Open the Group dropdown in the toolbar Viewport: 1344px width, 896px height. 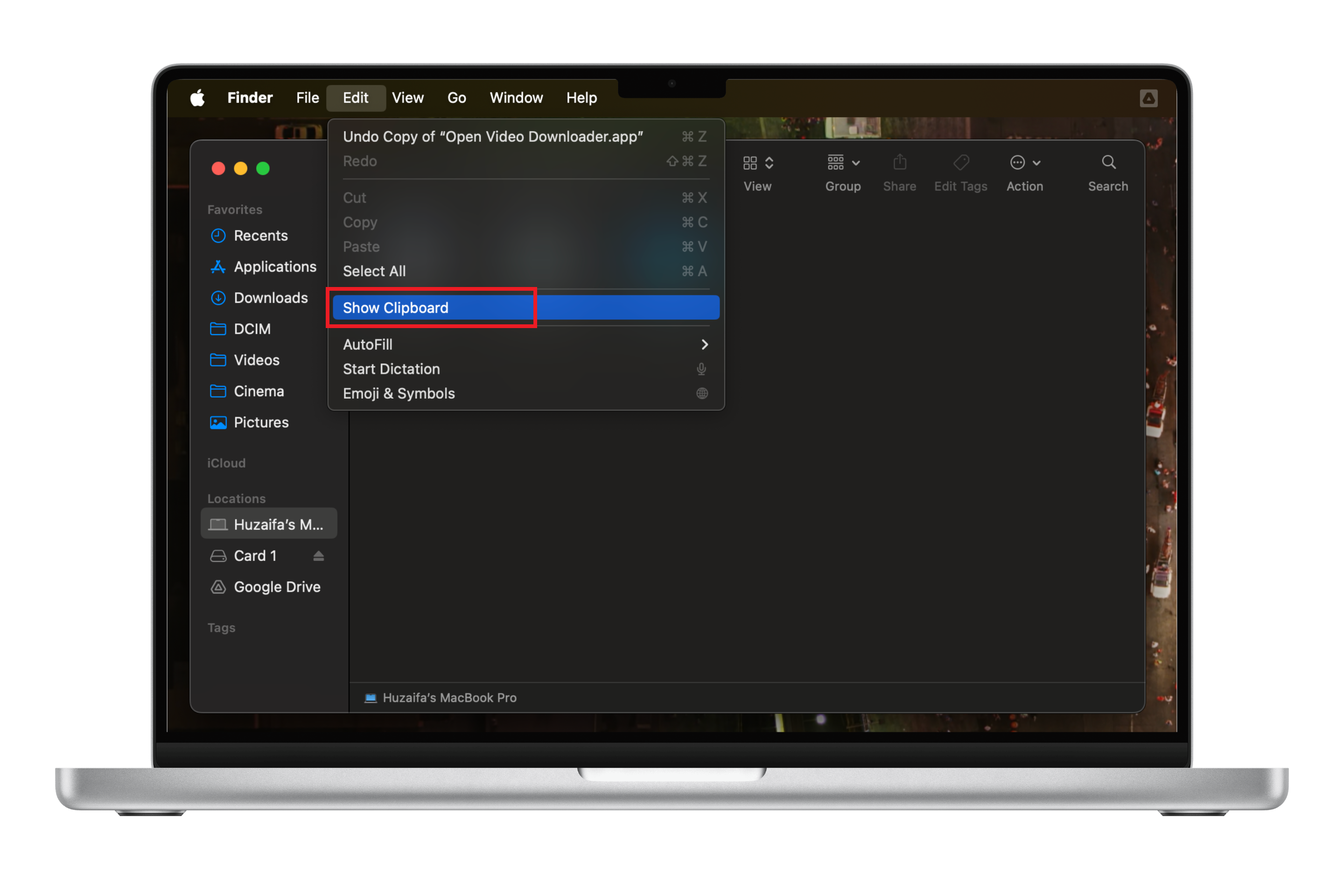tap(843, 163)
